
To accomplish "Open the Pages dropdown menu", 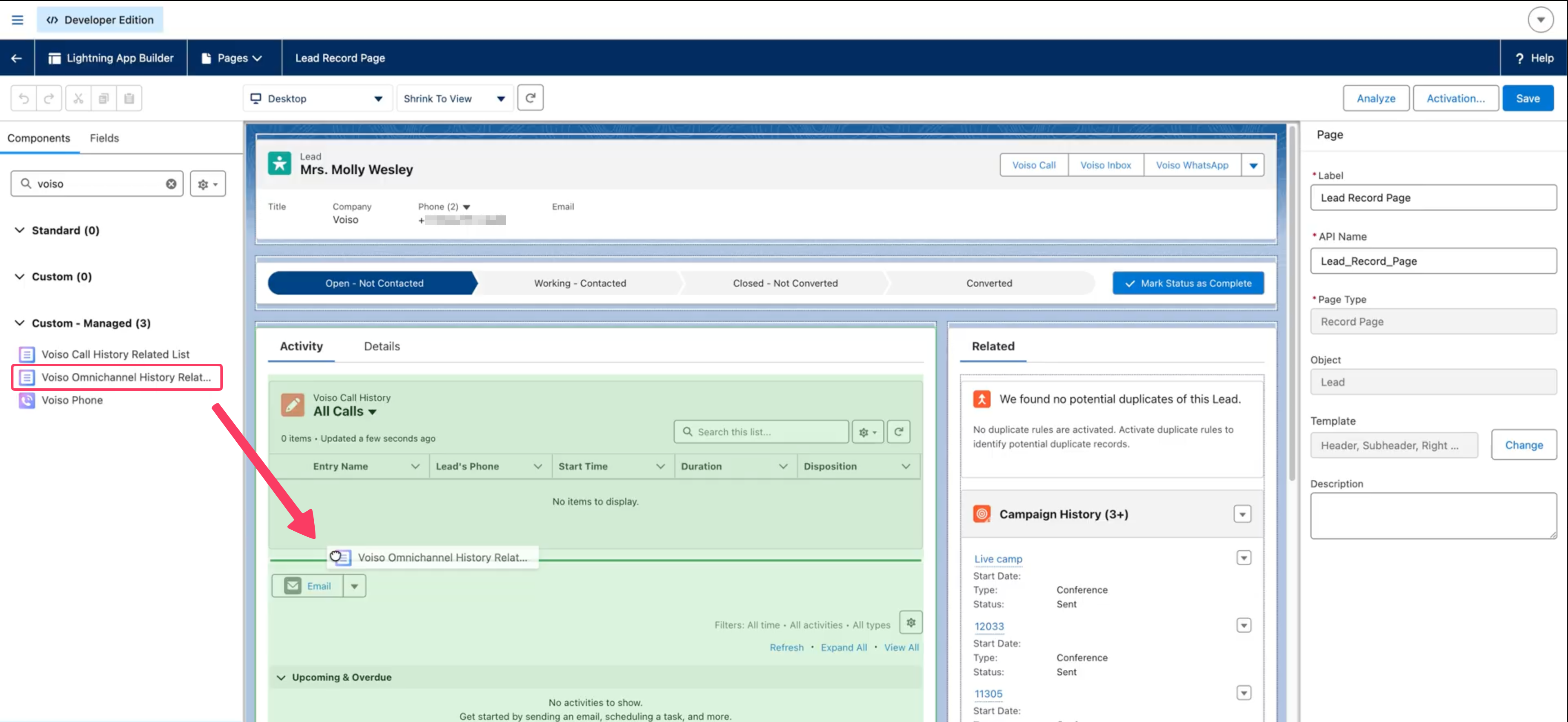I will coord(233,58).
